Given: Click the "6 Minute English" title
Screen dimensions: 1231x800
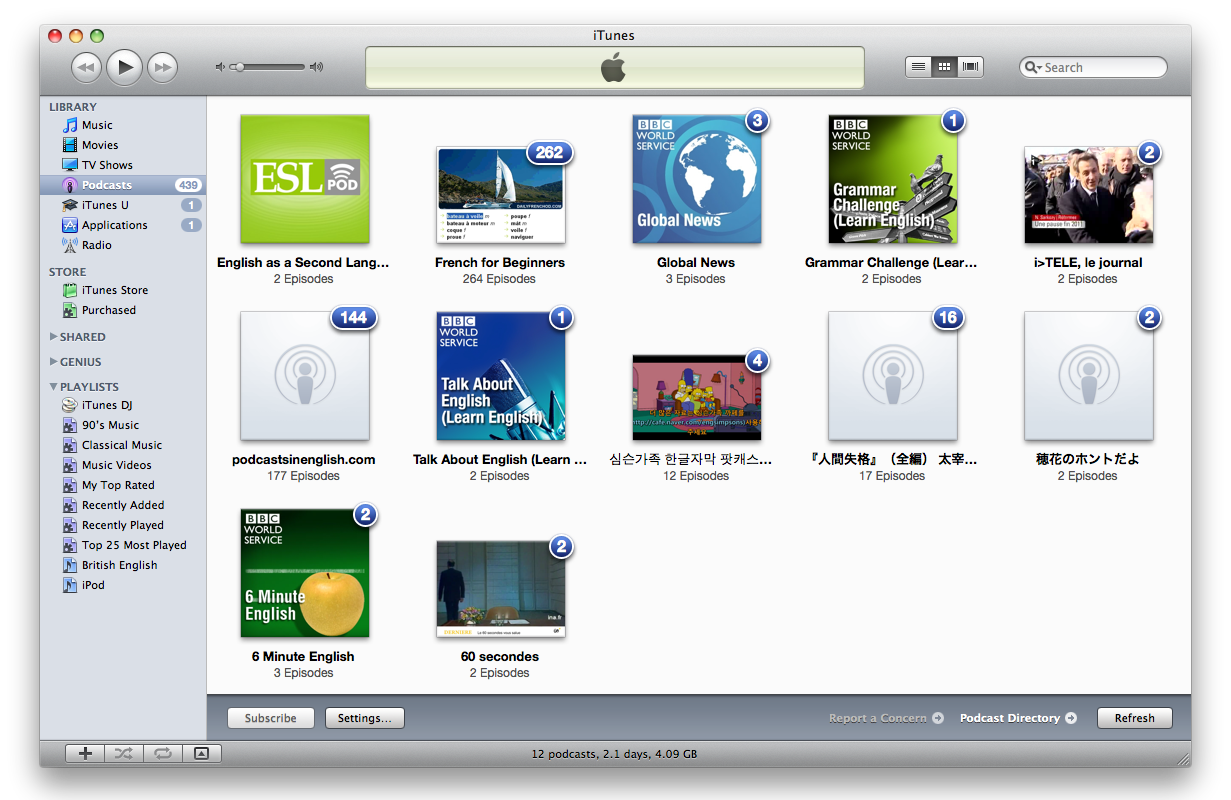Looking at the screenshot, I should click(x=303, y=657).
